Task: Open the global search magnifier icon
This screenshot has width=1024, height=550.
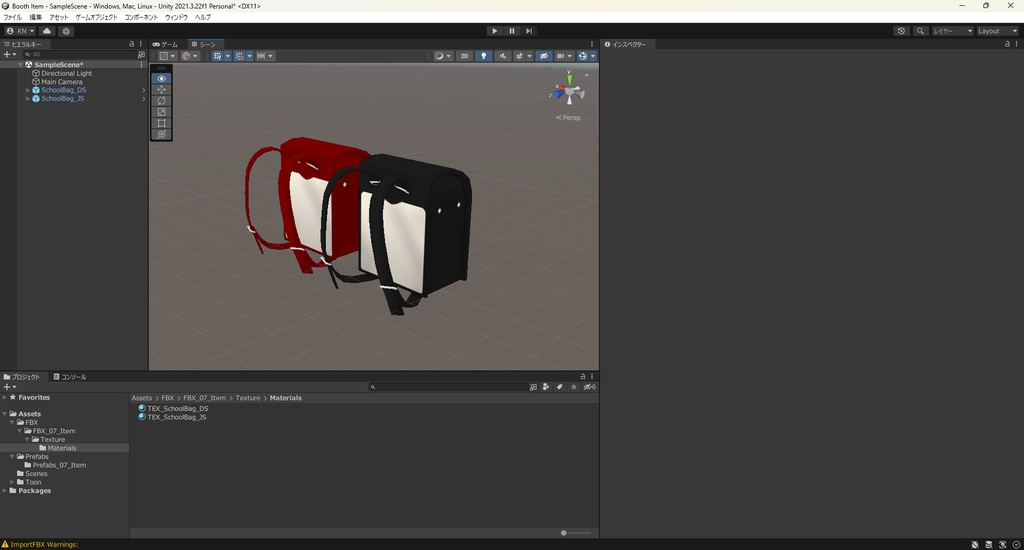Action: pyautogui.click(x=920, y=31)
